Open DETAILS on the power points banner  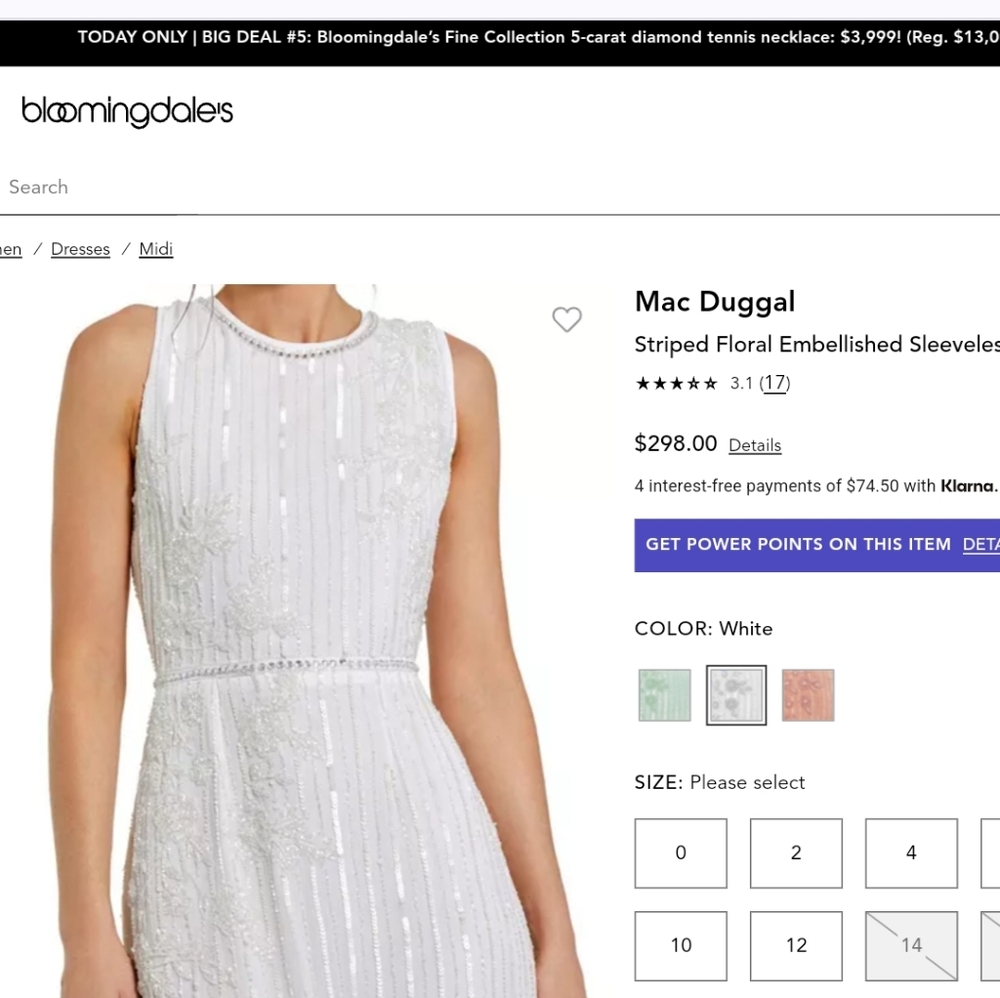coord(981,544)
